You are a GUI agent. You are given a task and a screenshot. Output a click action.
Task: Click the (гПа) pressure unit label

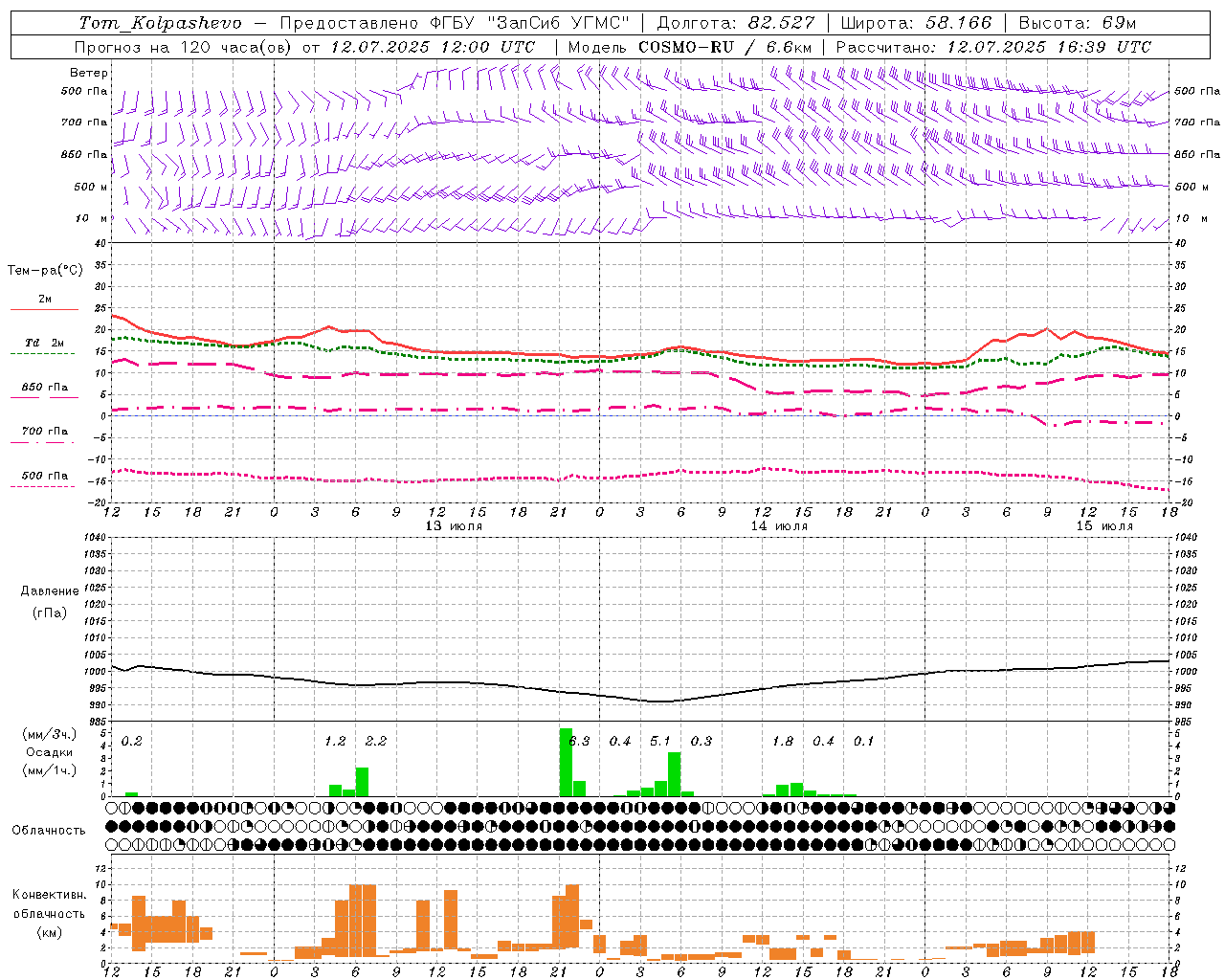[50, 612]
